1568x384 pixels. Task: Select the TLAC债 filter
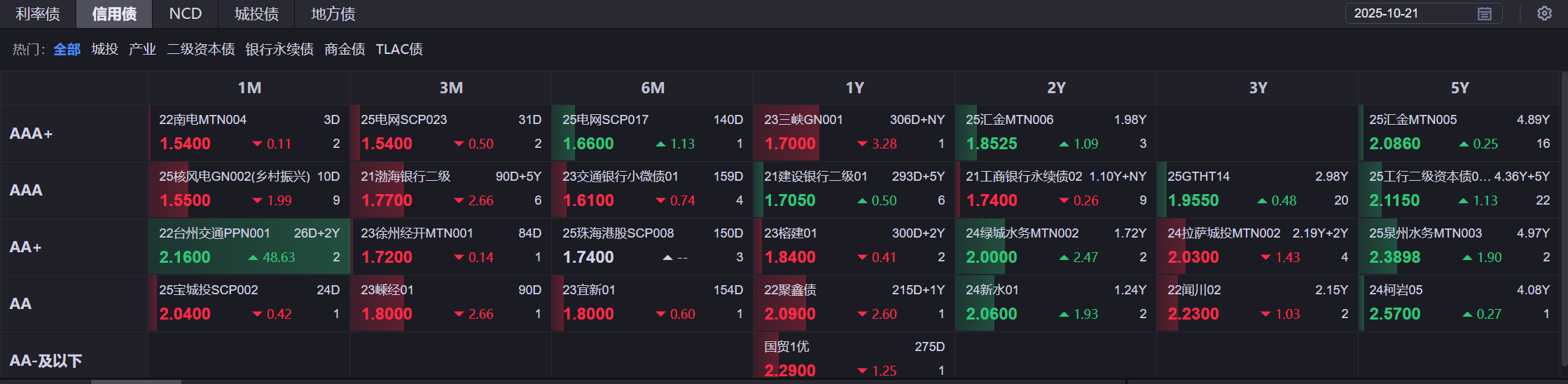399,49
